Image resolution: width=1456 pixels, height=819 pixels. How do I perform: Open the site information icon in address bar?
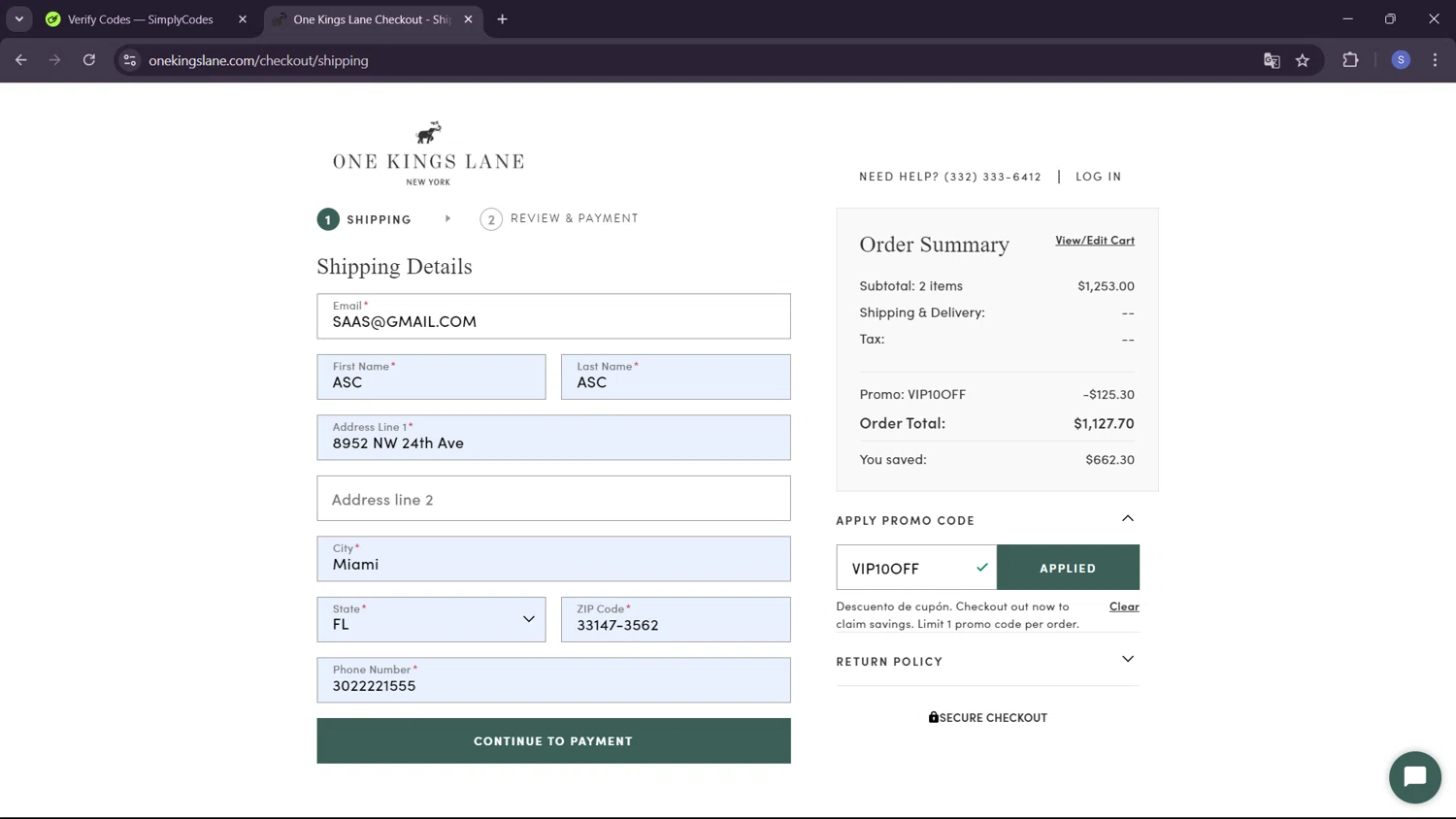129,60
